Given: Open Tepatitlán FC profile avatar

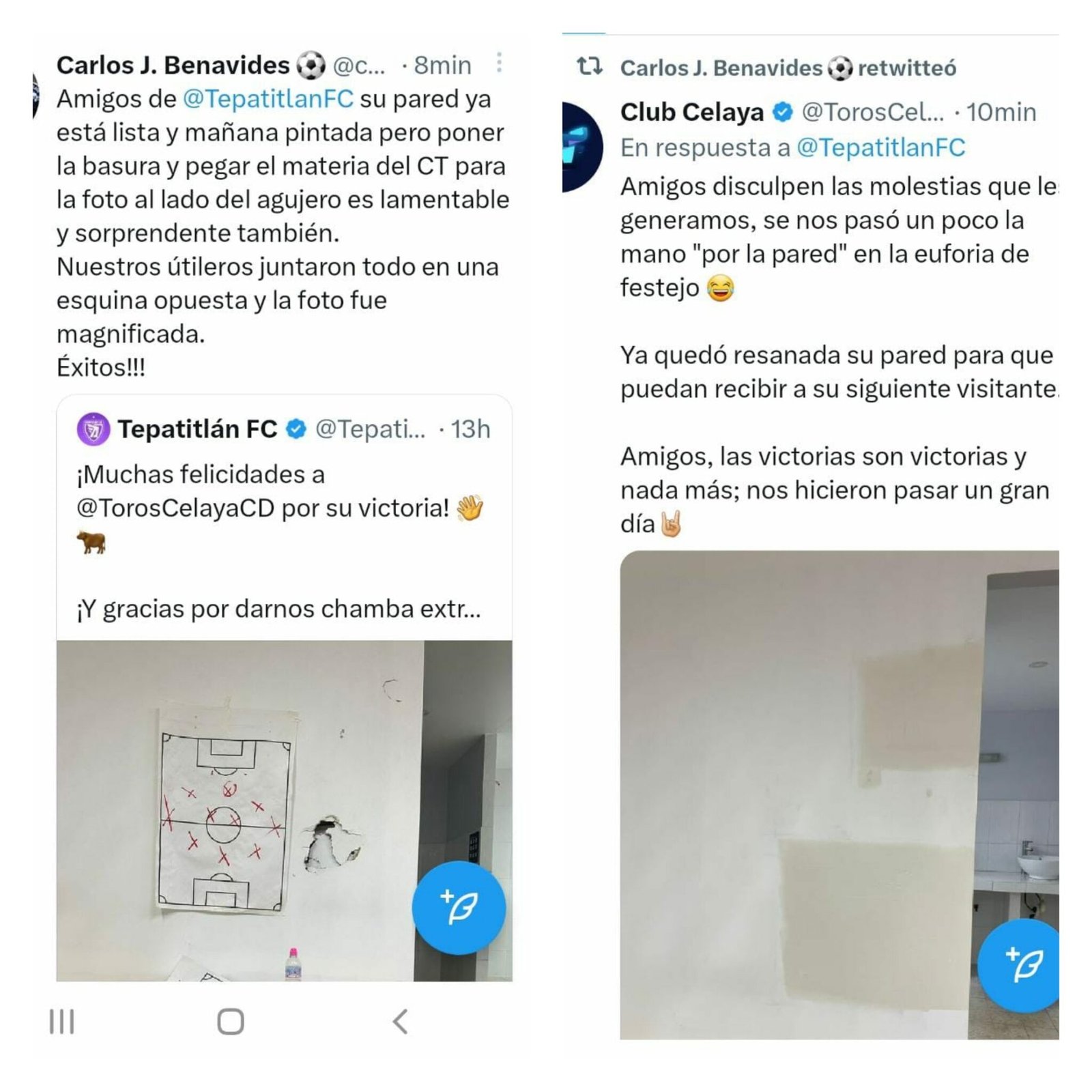Looking at the screenshot, I should 93,429.
